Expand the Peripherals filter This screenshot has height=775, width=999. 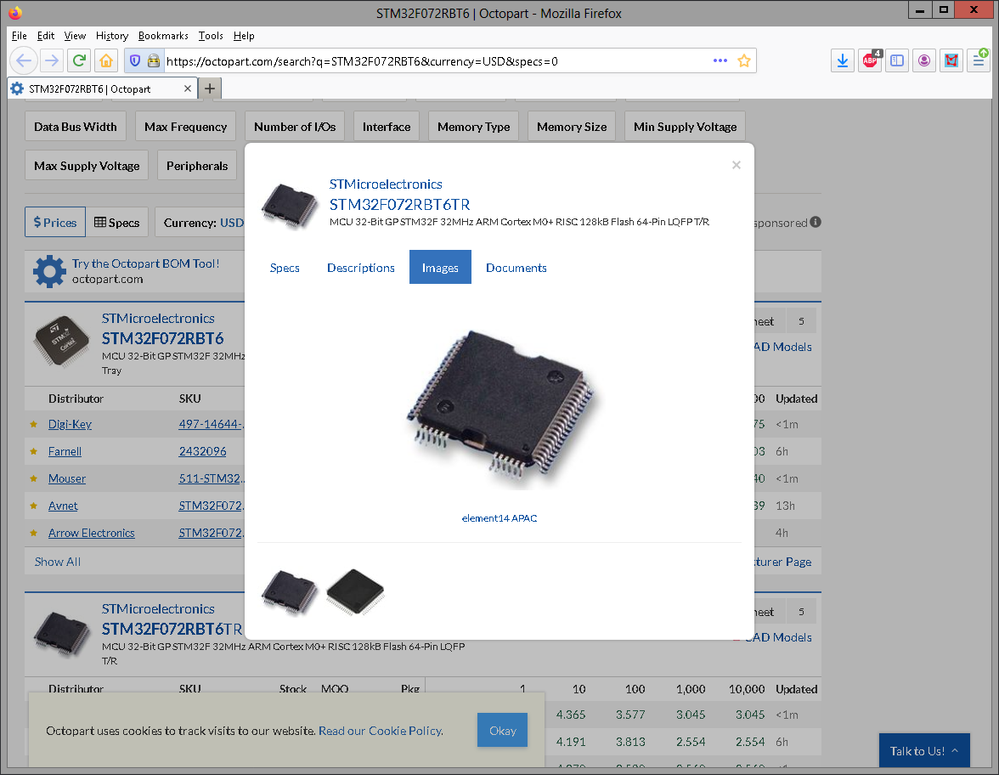[x=197, y=166]
